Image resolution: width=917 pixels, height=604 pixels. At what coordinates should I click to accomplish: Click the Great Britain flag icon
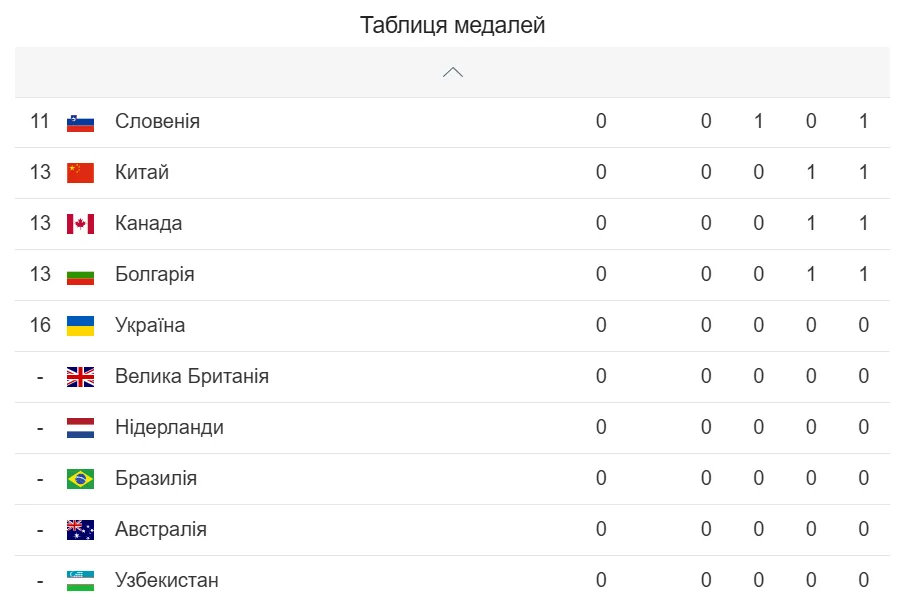click(x=80, y=377)
